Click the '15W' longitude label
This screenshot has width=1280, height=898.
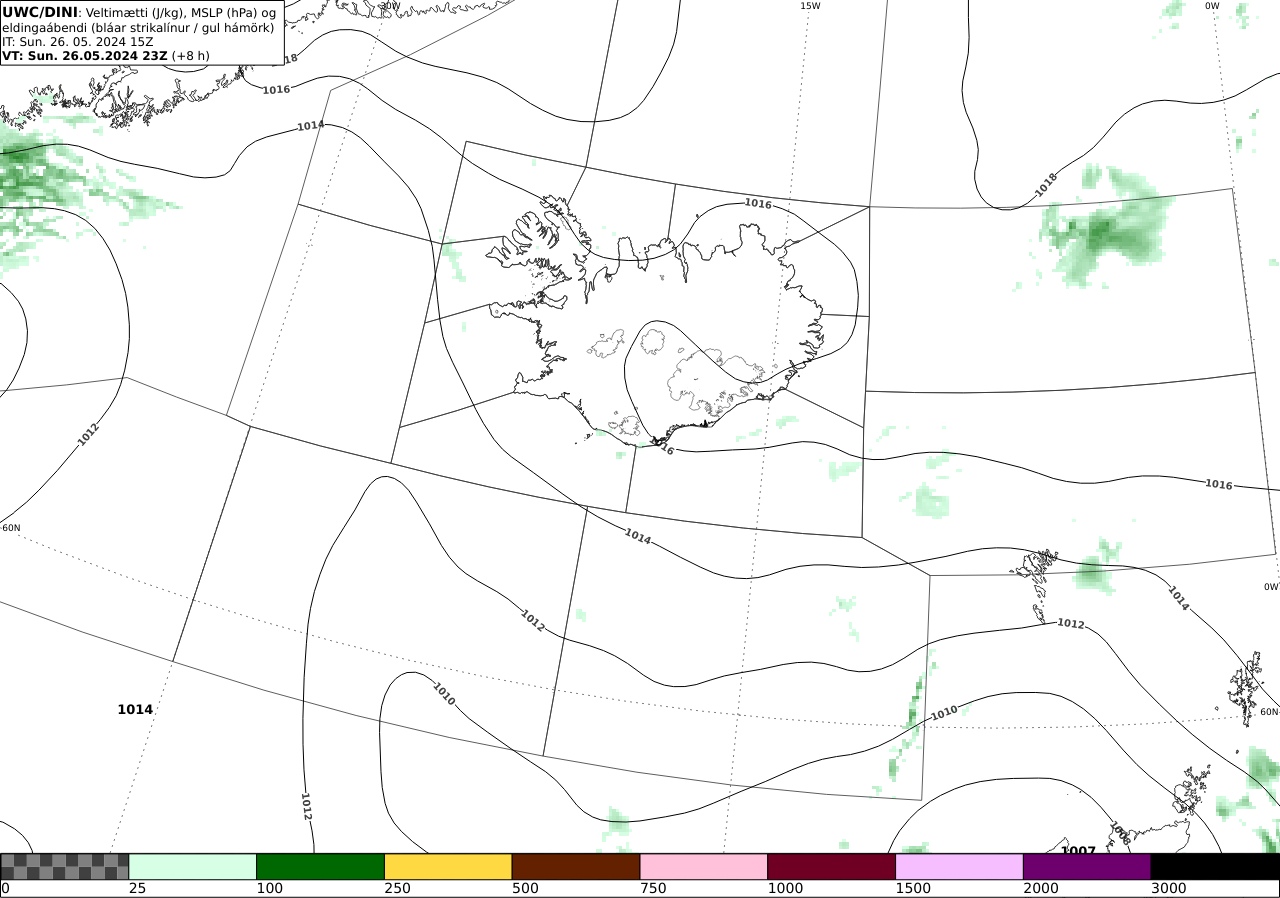810,6
